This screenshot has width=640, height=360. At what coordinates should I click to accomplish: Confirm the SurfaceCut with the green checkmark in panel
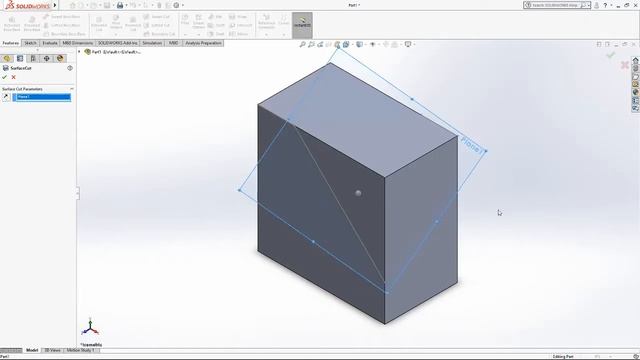[x=4, y=77]
